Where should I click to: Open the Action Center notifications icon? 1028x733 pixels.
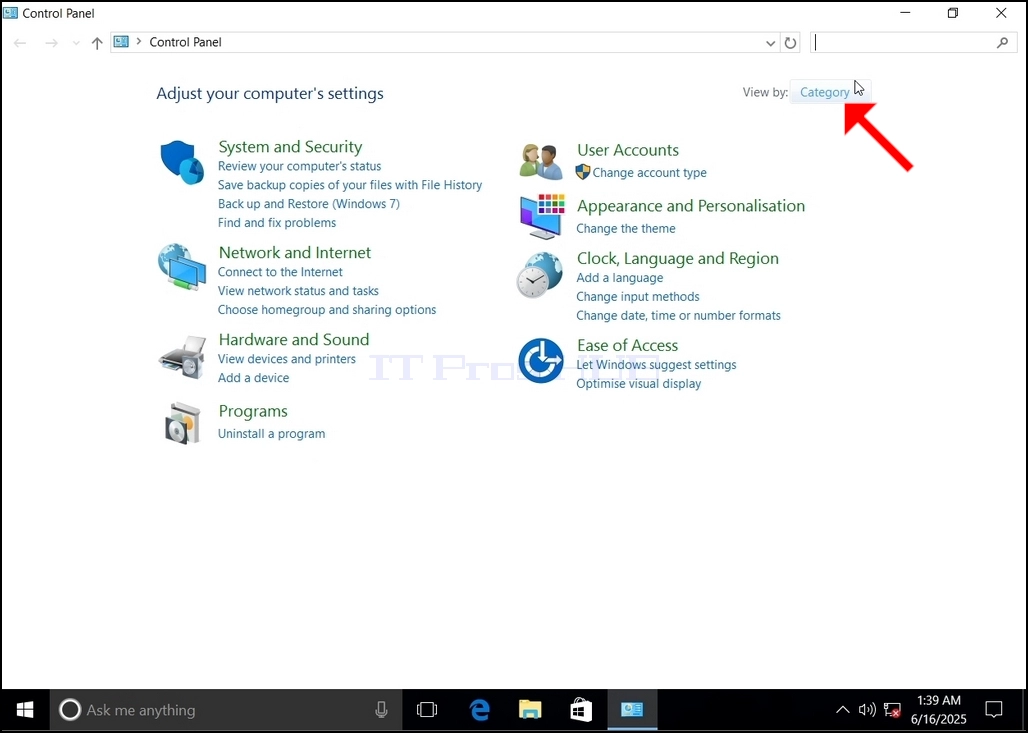tap(994, 710)
